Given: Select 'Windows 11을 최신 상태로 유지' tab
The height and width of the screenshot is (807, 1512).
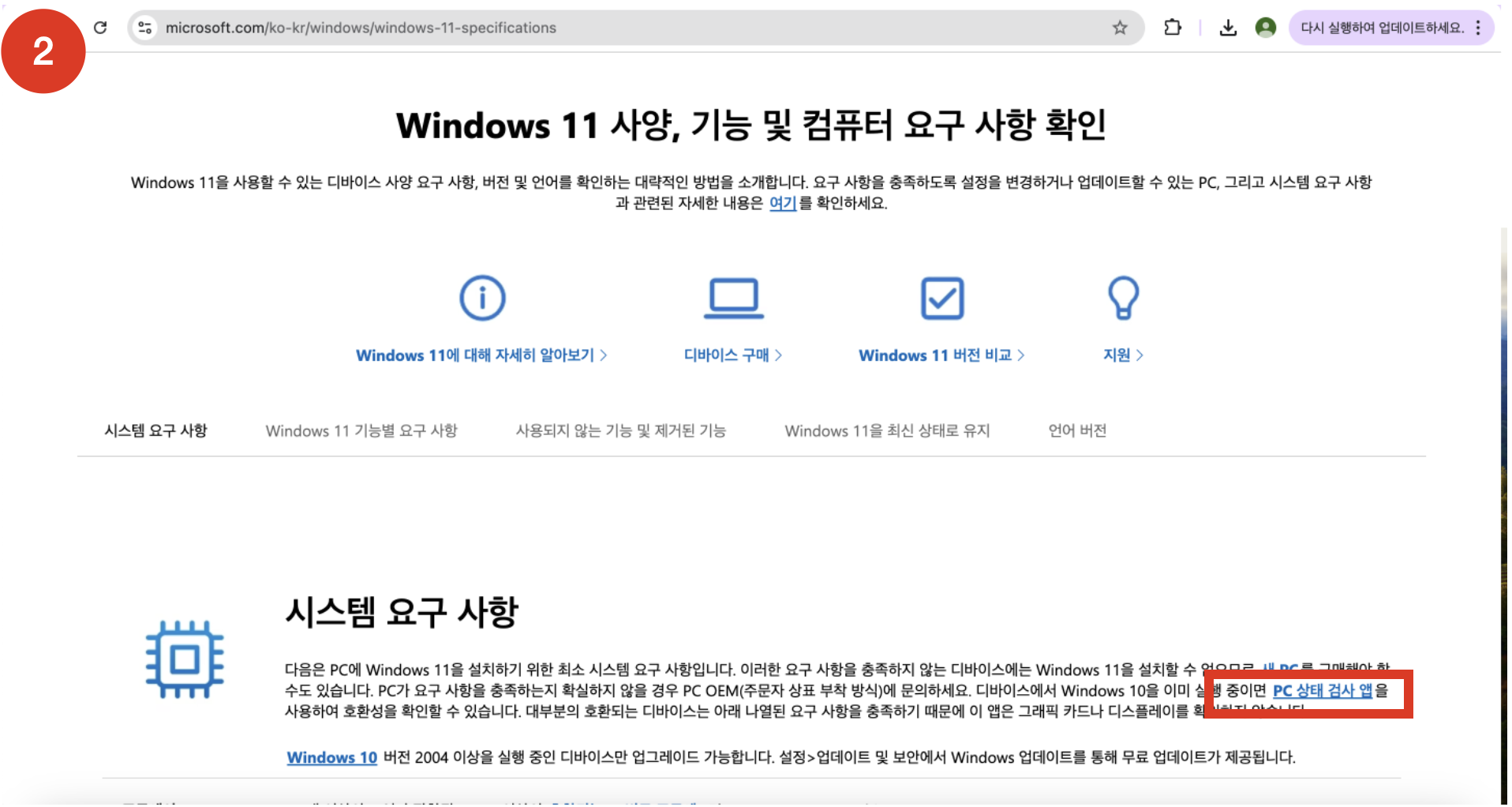Looking at the screenshot, I should click(x=887, y=430).
